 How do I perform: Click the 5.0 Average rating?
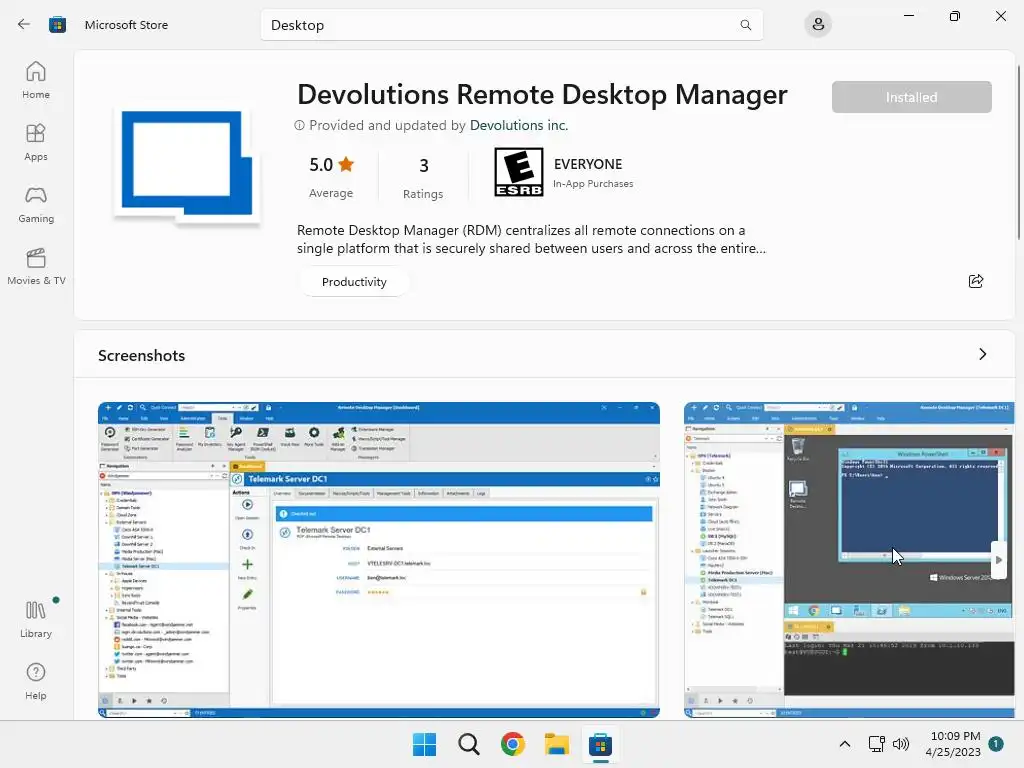[331, 178]
